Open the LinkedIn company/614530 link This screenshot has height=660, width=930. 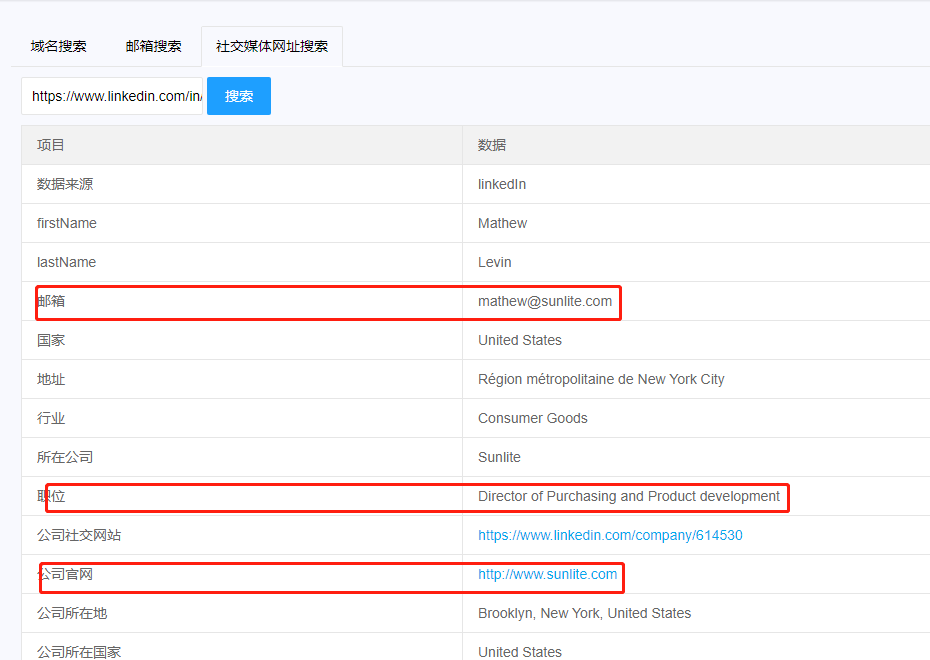610,535
